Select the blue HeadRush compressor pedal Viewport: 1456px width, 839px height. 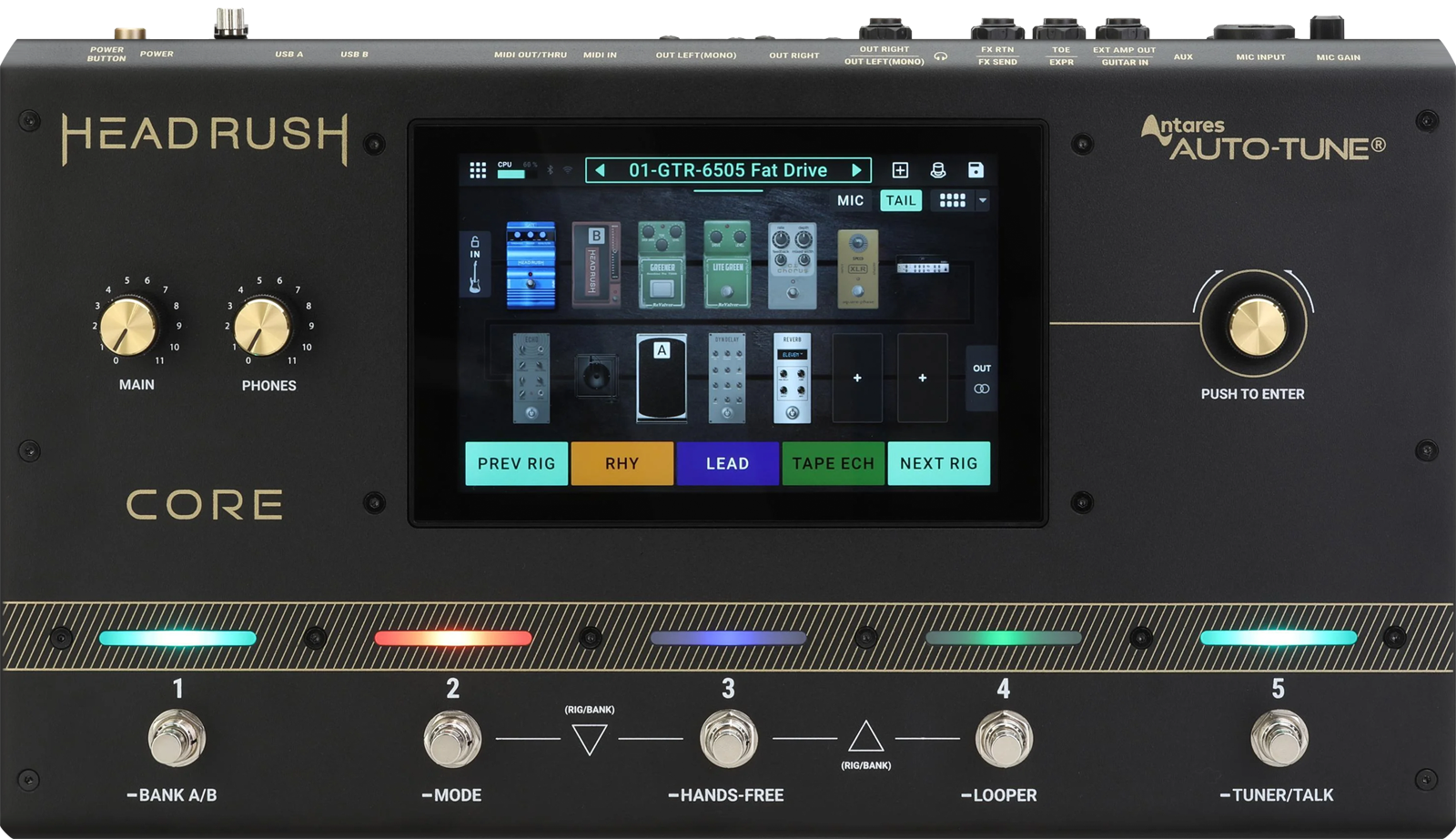[x=531, y=265]
